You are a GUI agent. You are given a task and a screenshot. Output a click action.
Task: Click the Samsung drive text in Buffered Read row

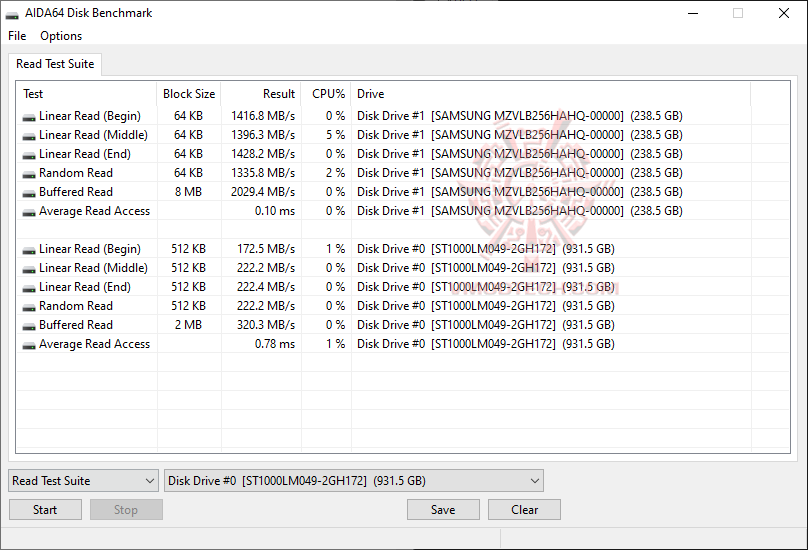(519, 192)
